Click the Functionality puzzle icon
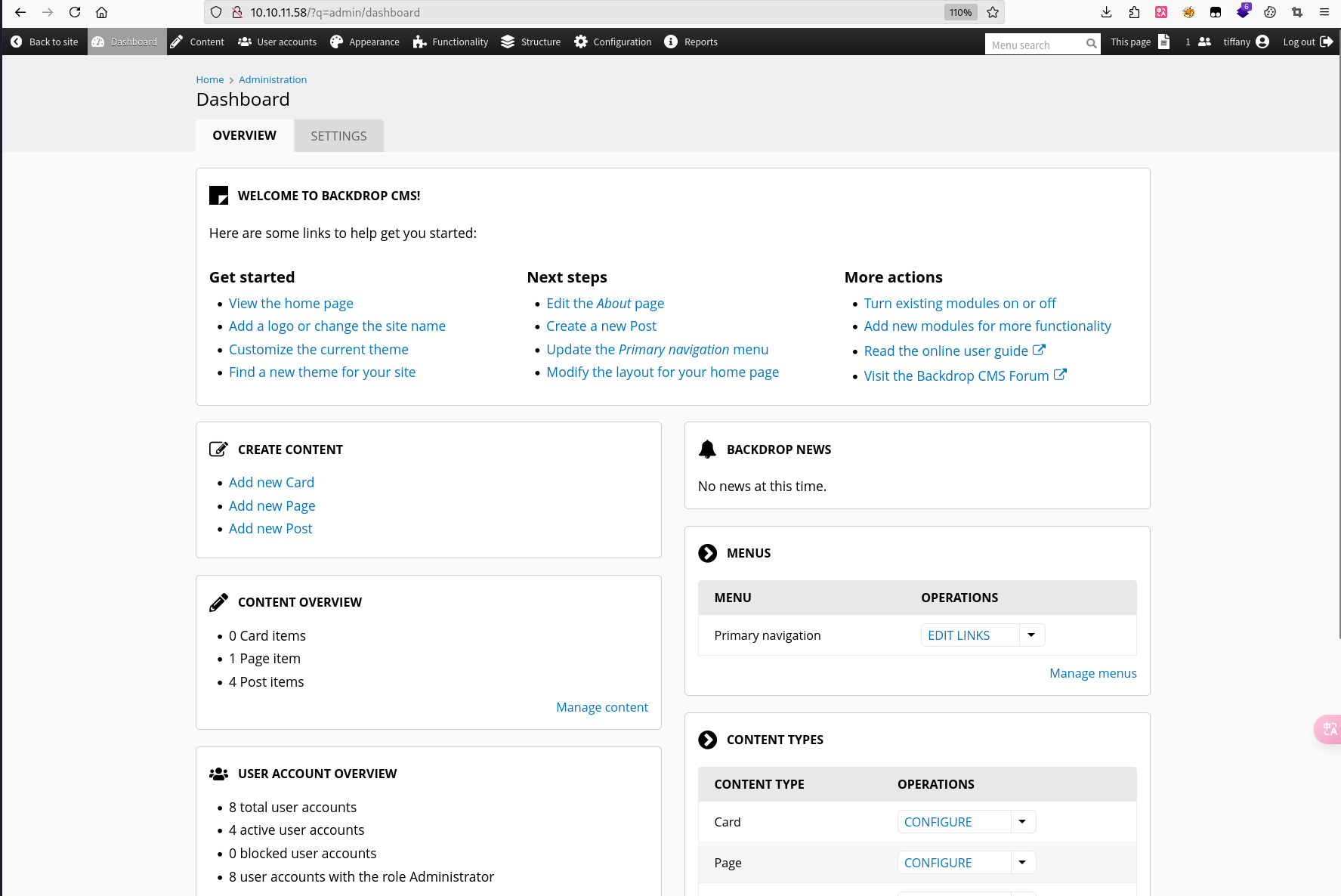Viewport: 1341px width, 896px height. (x=420, y=42)
